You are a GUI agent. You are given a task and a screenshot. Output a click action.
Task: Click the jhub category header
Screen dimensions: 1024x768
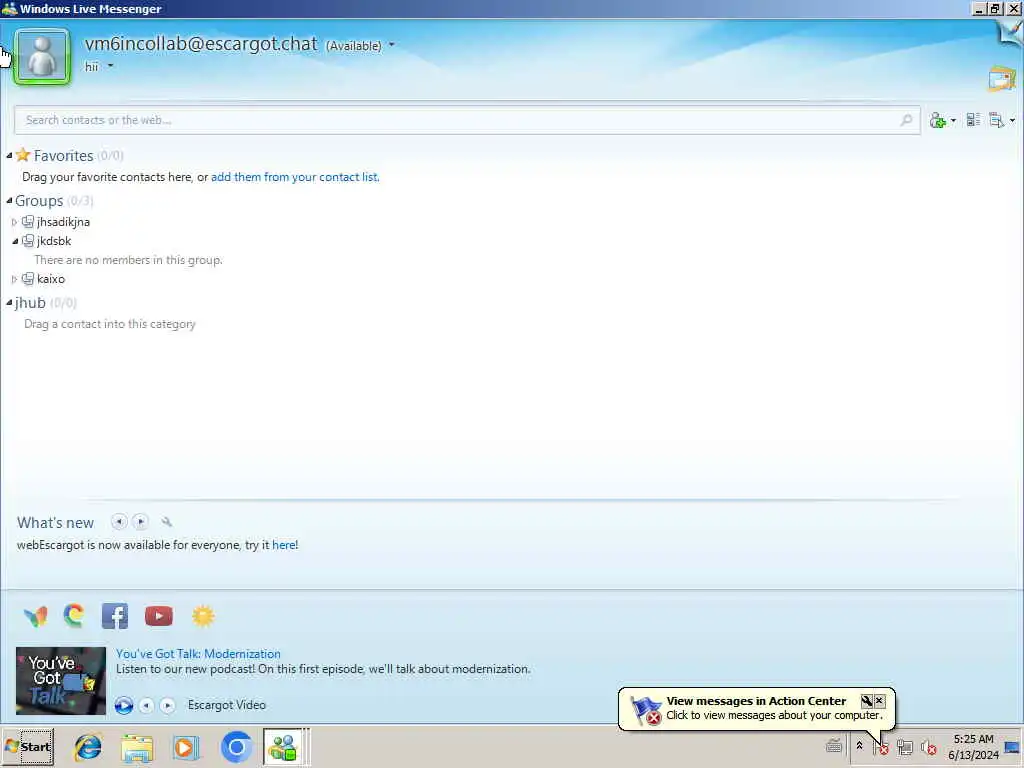(30, 302)
